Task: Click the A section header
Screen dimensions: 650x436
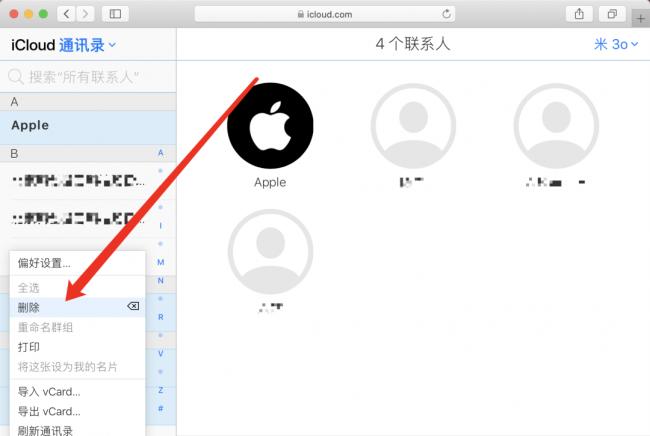Action: (x=88, y=102)
